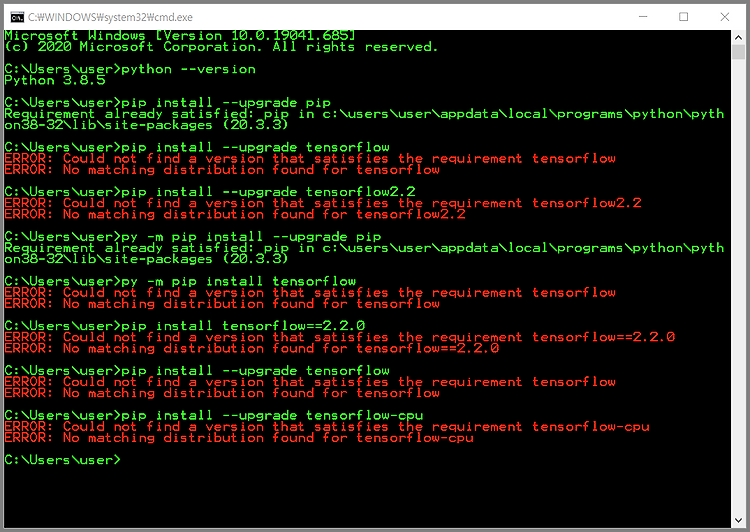
Task: Click the vertical scrollbar thumb
Action: click(x=738, y=52)
